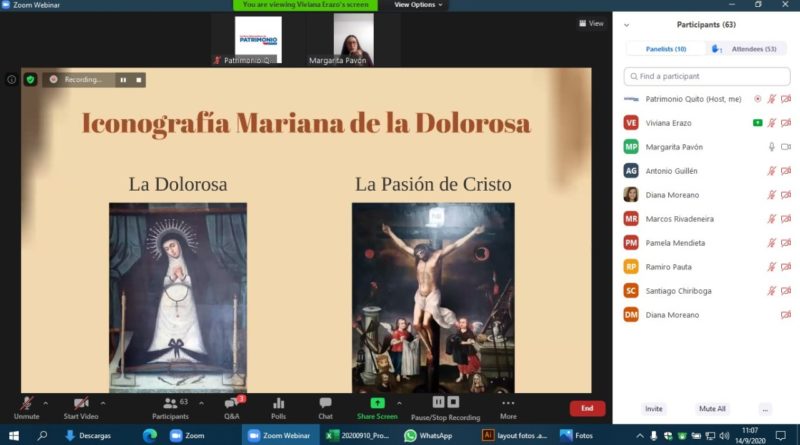The height and width of the screenshot is (445, 800).
Task: Select Viviana Erazo in the panelists list
Action: point(707,123)
